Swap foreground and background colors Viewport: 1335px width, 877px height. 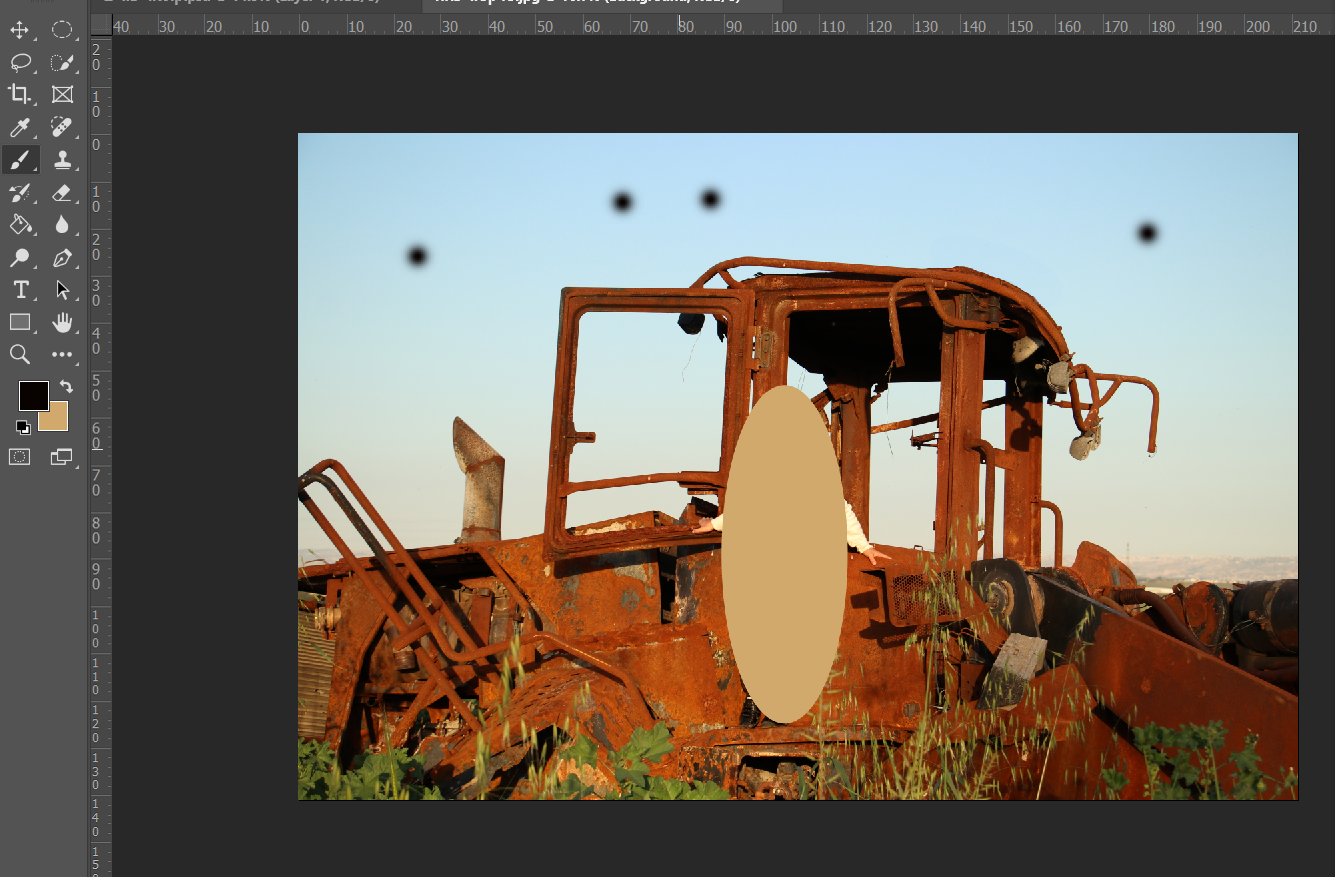tap(66, 387)
